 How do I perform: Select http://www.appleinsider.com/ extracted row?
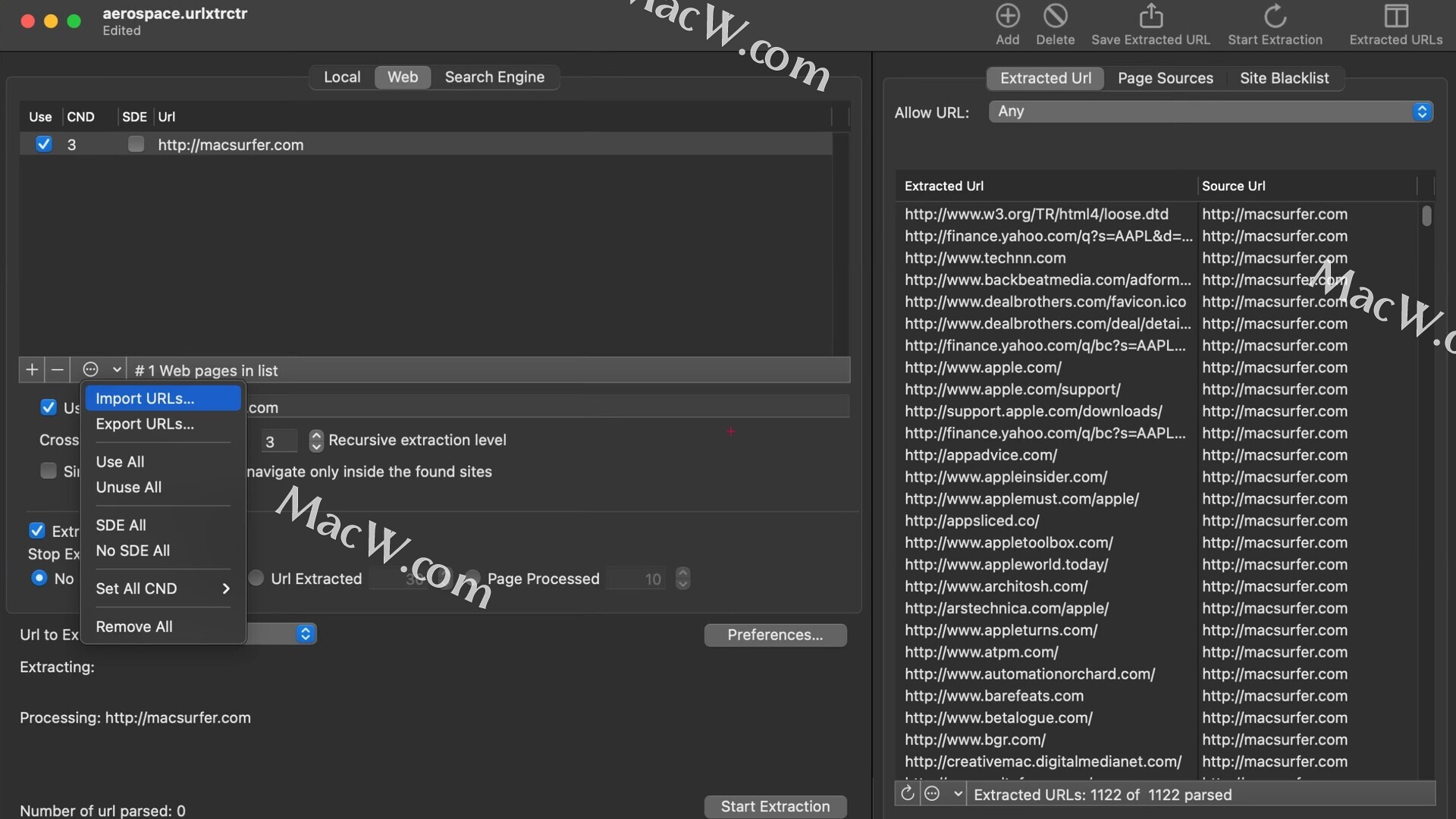click(1157, 477)
